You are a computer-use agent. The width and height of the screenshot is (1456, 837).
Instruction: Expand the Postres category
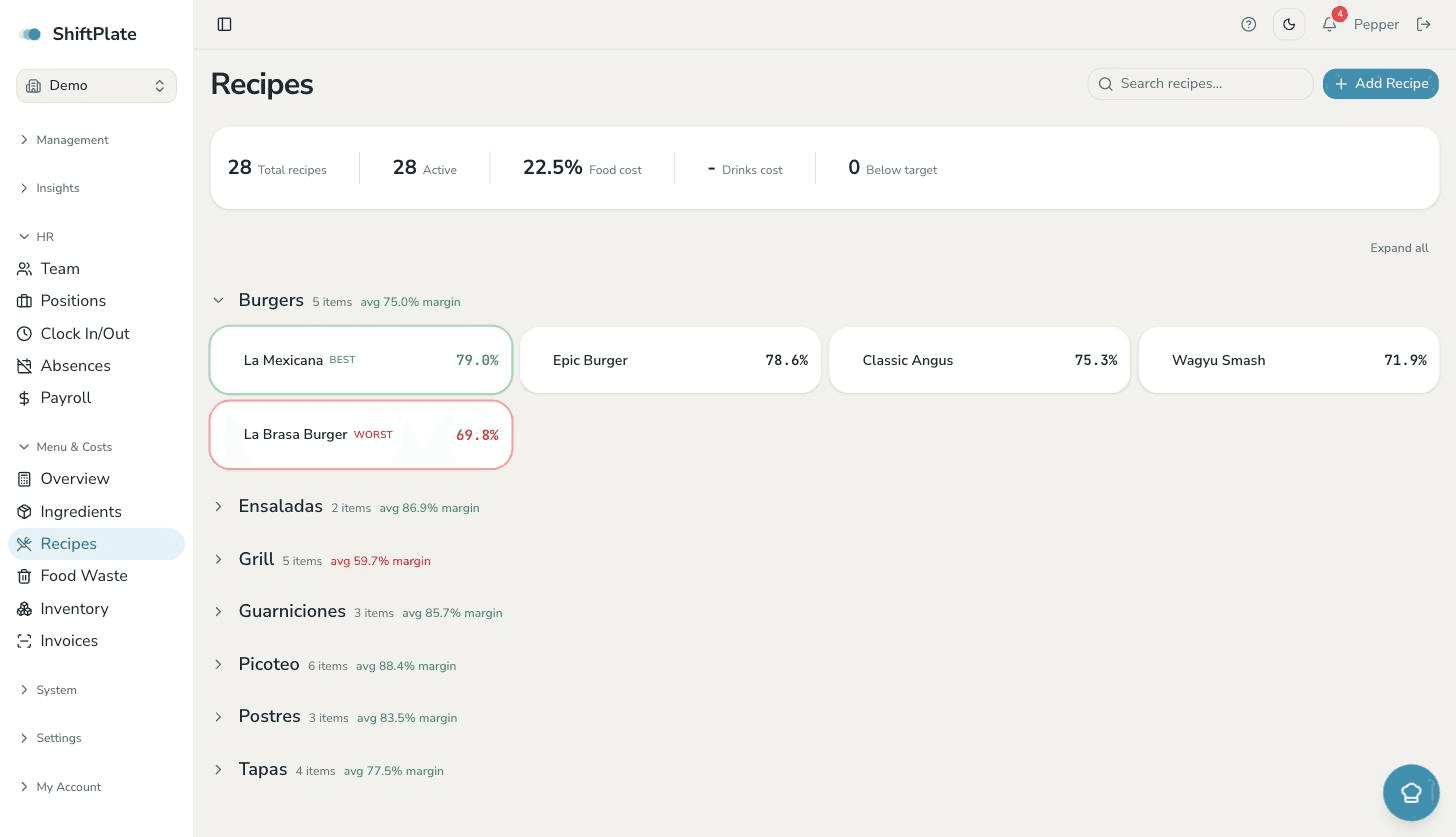(218, 716)
